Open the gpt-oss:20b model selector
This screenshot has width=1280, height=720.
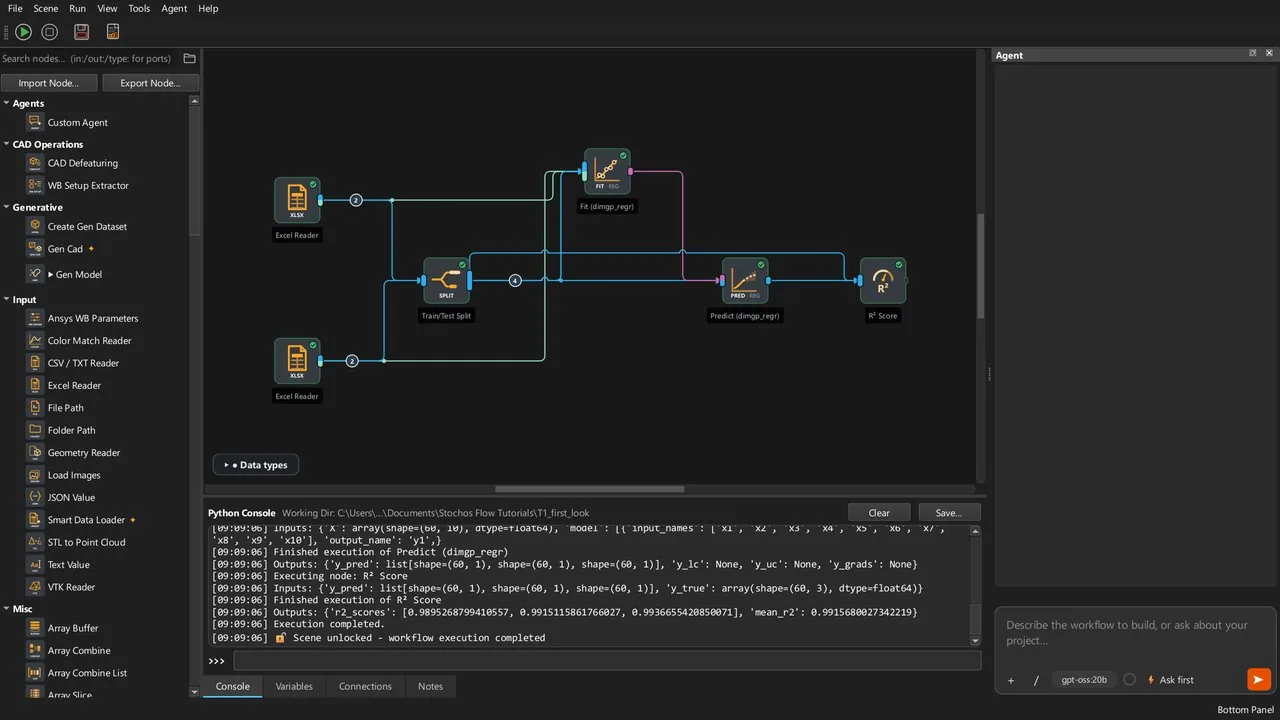pos(1084,679)
